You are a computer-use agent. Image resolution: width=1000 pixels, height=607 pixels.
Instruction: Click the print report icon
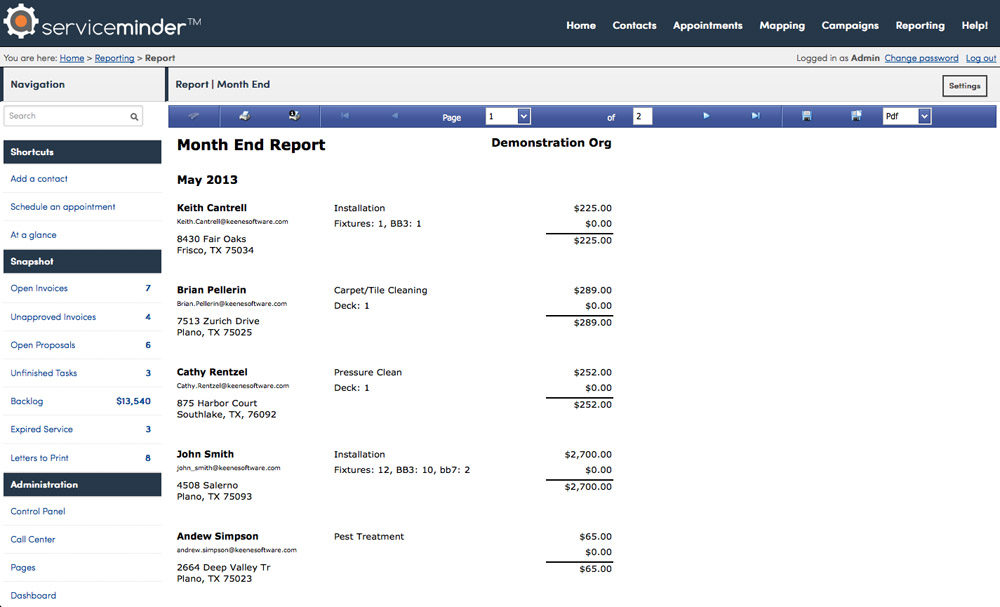[x=245, y=116]
